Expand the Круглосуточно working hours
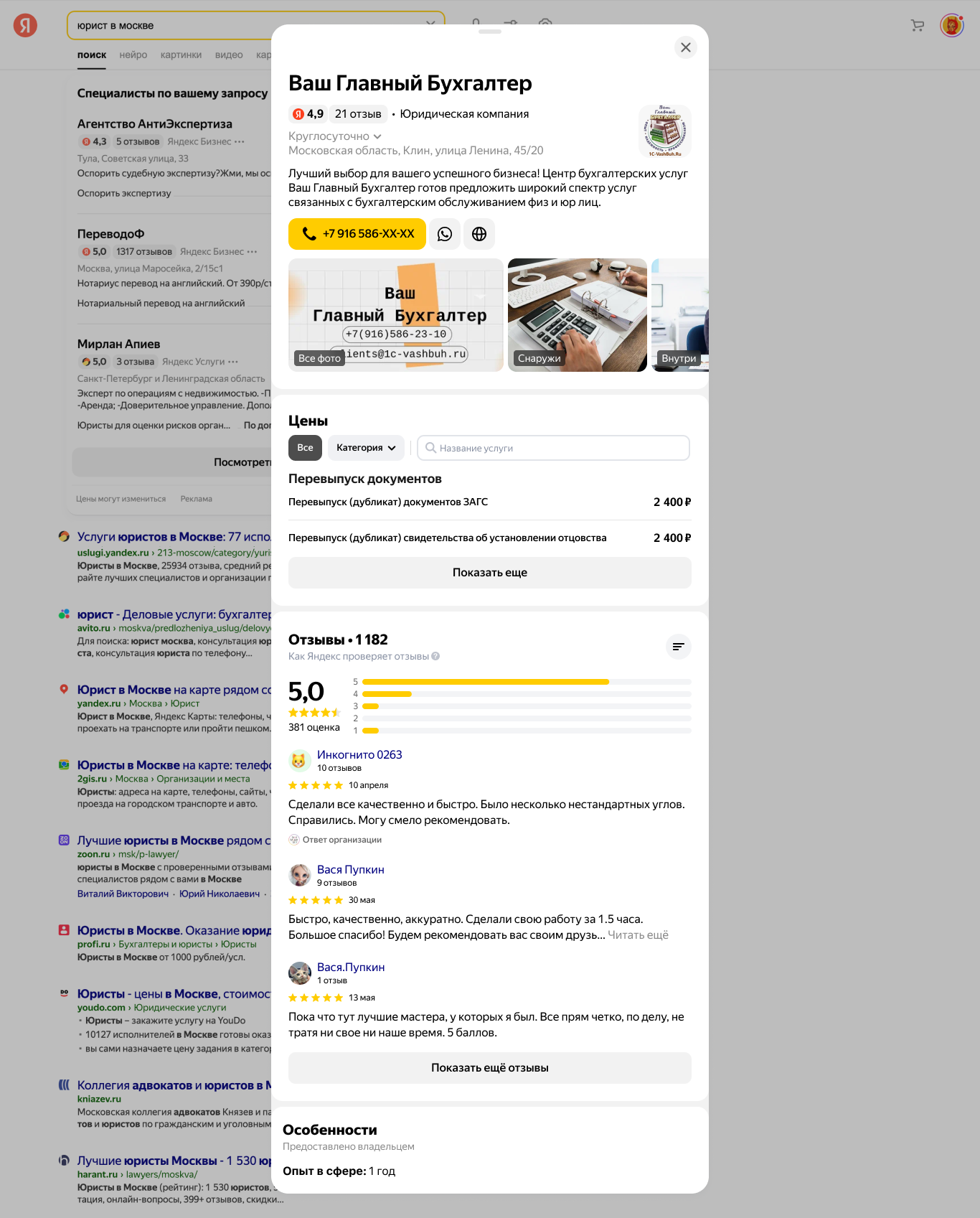 click(334, 136)
